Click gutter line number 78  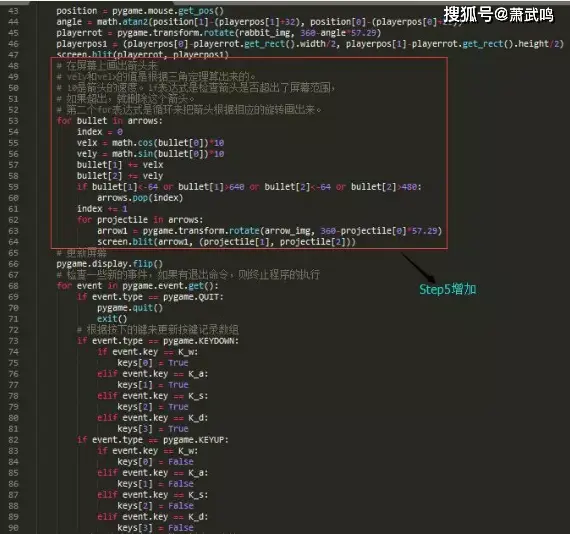(13, 396)
